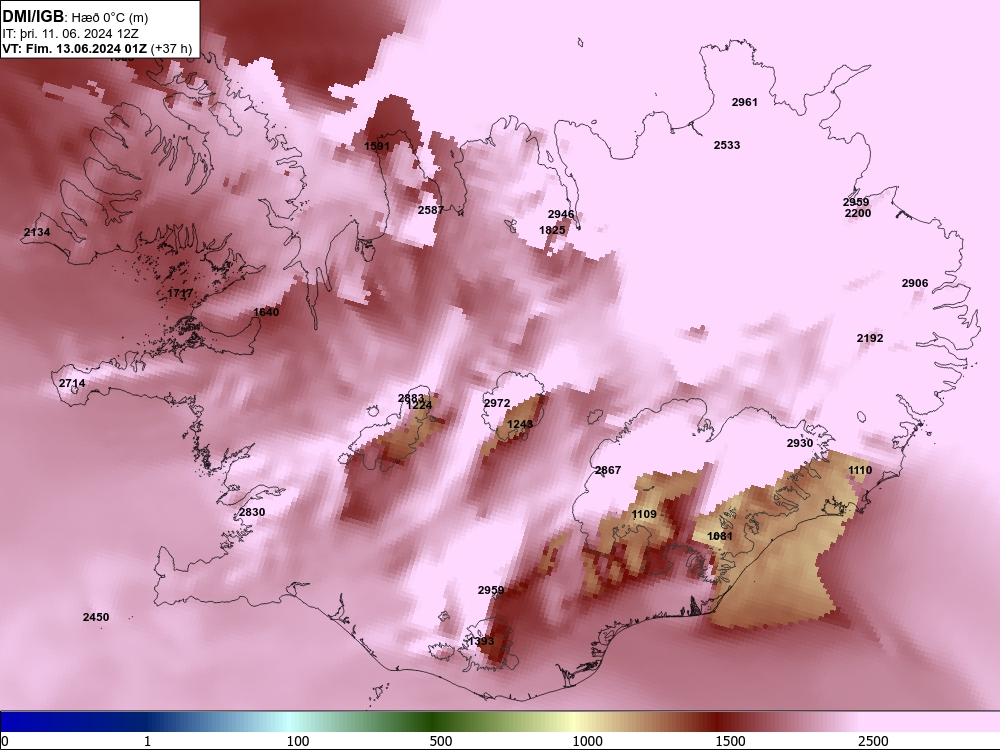Click the map value 2533

coord(727,145)
